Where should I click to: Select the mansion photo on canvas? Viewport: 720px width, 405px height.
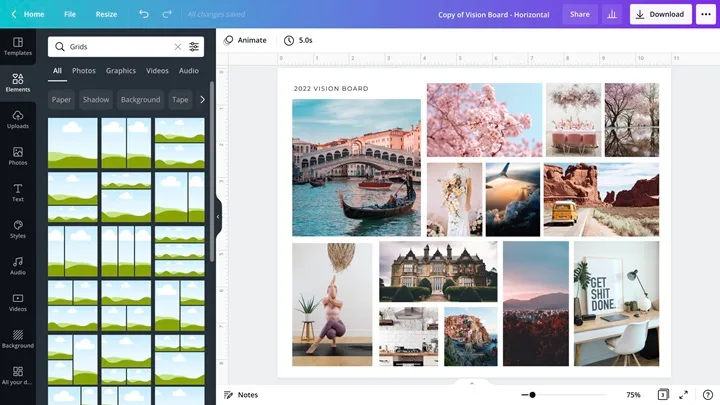(438, 271)
